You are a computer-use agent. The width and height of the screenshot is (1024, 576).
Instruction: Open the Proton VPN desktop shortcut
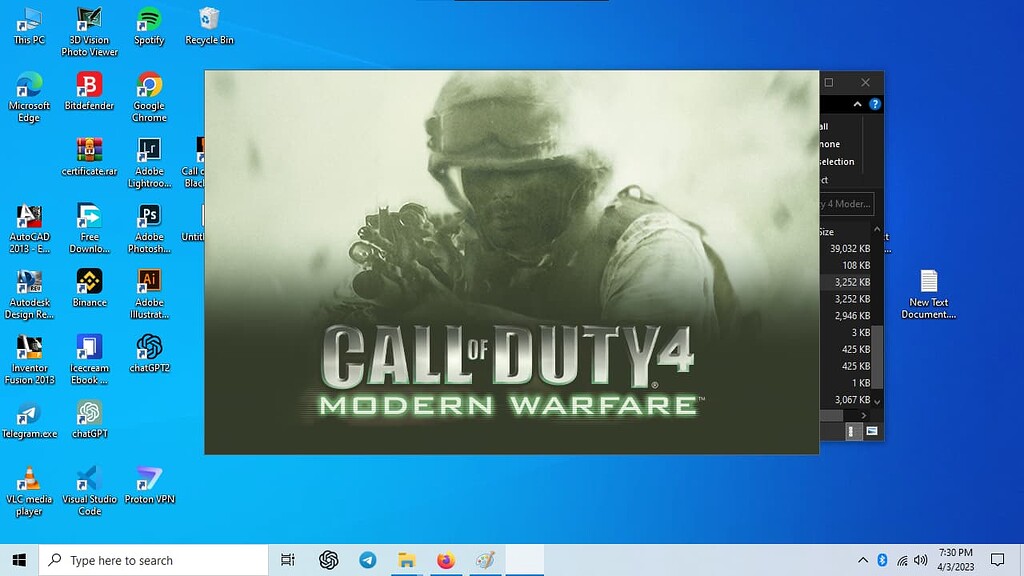click(148, 481)
